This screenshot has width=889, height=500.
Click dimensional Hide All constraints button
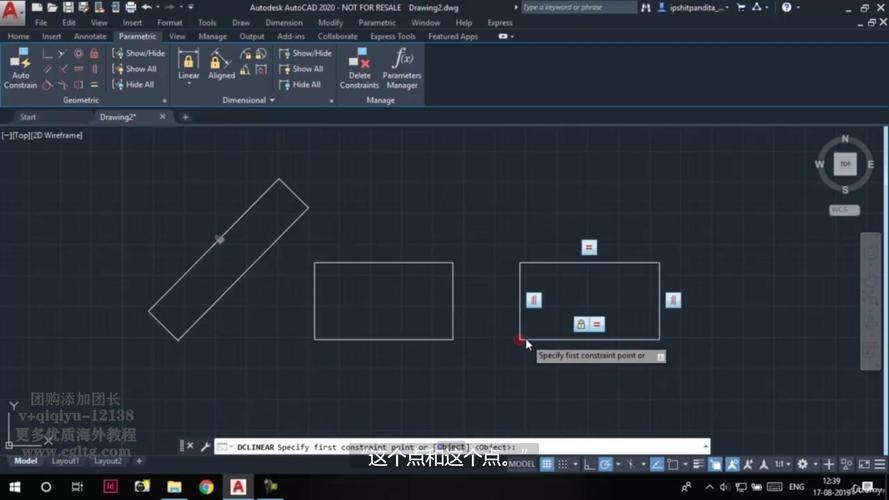tap(301, 85)
